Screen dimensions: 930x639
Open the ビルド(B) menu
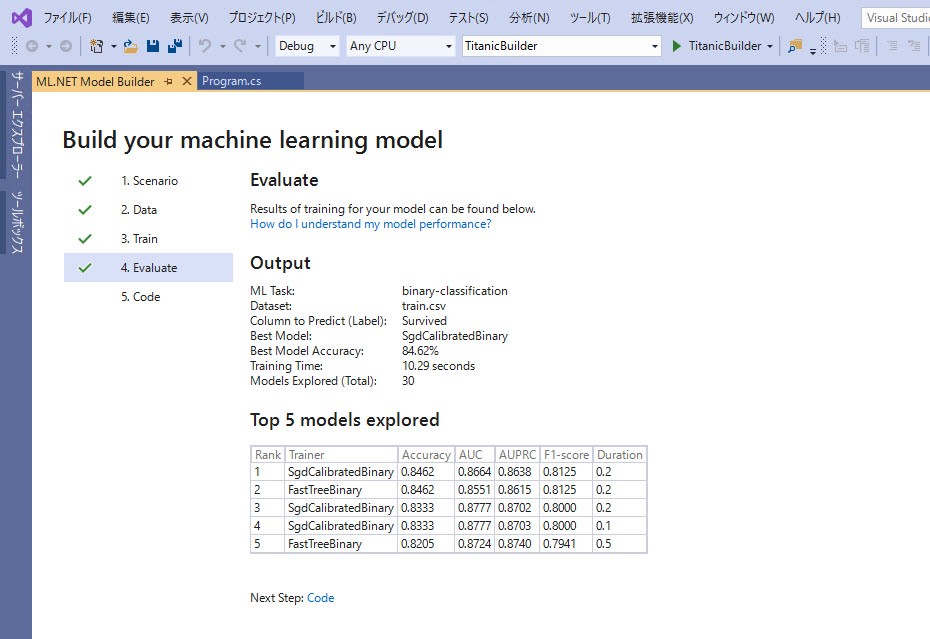click(336, 18)
